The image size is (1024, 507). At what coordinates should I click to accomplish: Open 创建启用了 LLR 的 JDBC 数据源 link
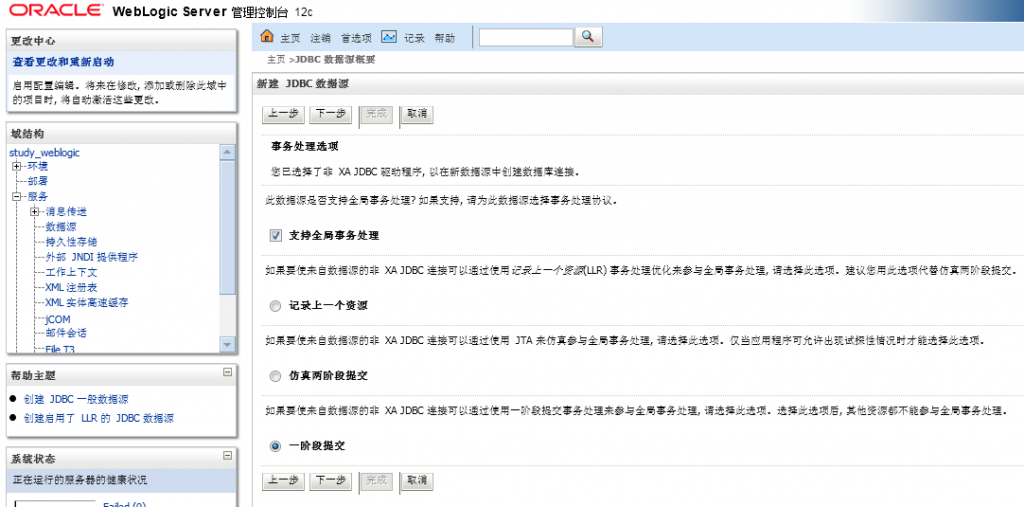(99, 418)
